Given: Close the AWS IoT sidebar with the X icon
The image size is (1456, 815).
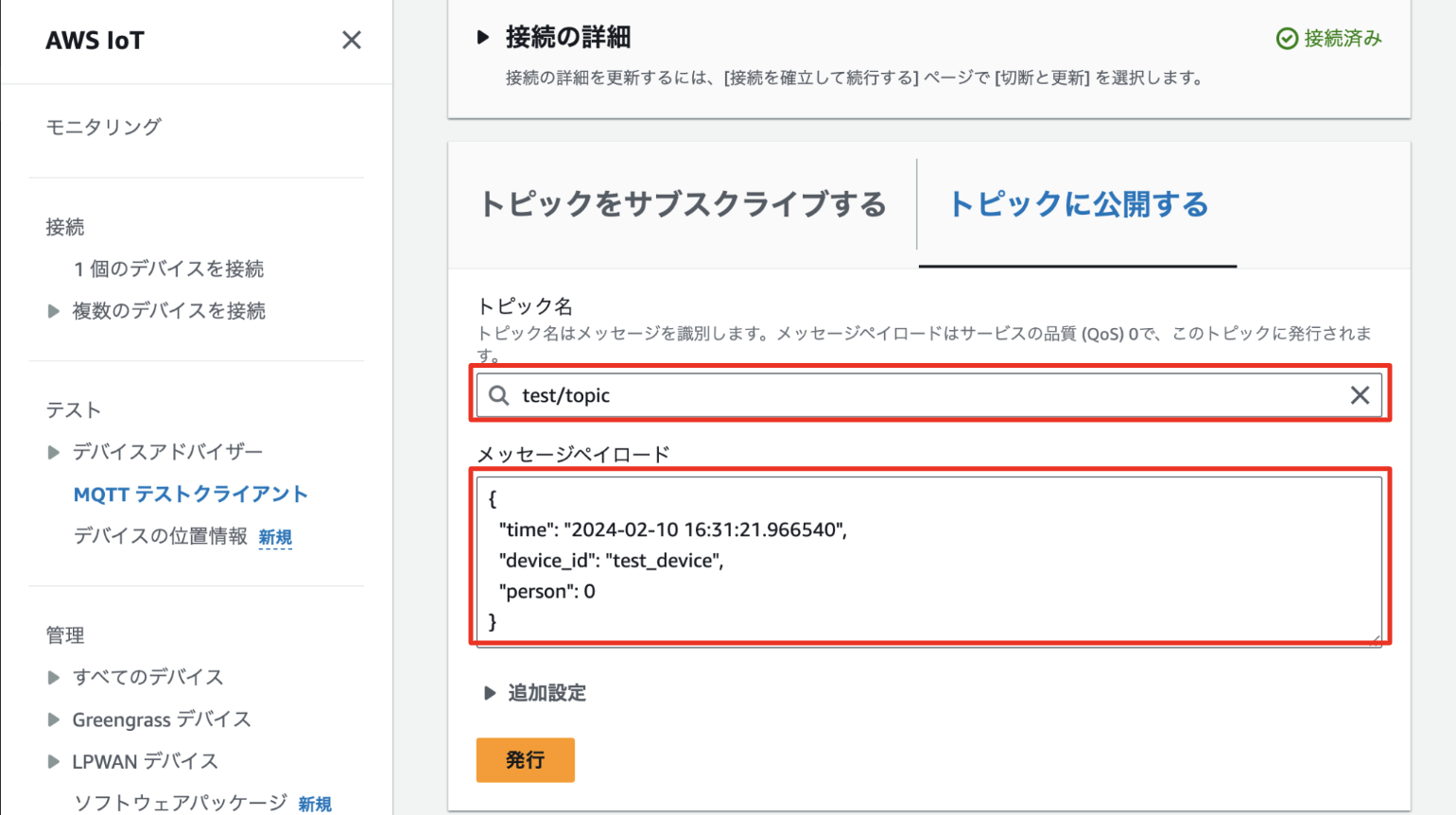Looking at the screenshot, I should [352, 40].
